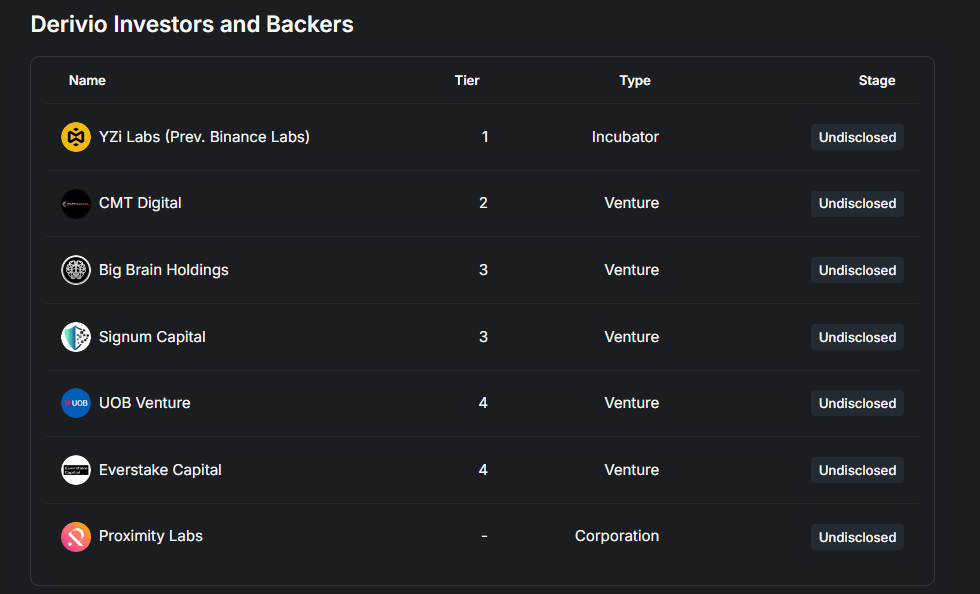Click the Signum Capital shield logo
Image resolution: width=980 pixels, height=594 pixels.
pyautogui.click(x=76, y=337)
